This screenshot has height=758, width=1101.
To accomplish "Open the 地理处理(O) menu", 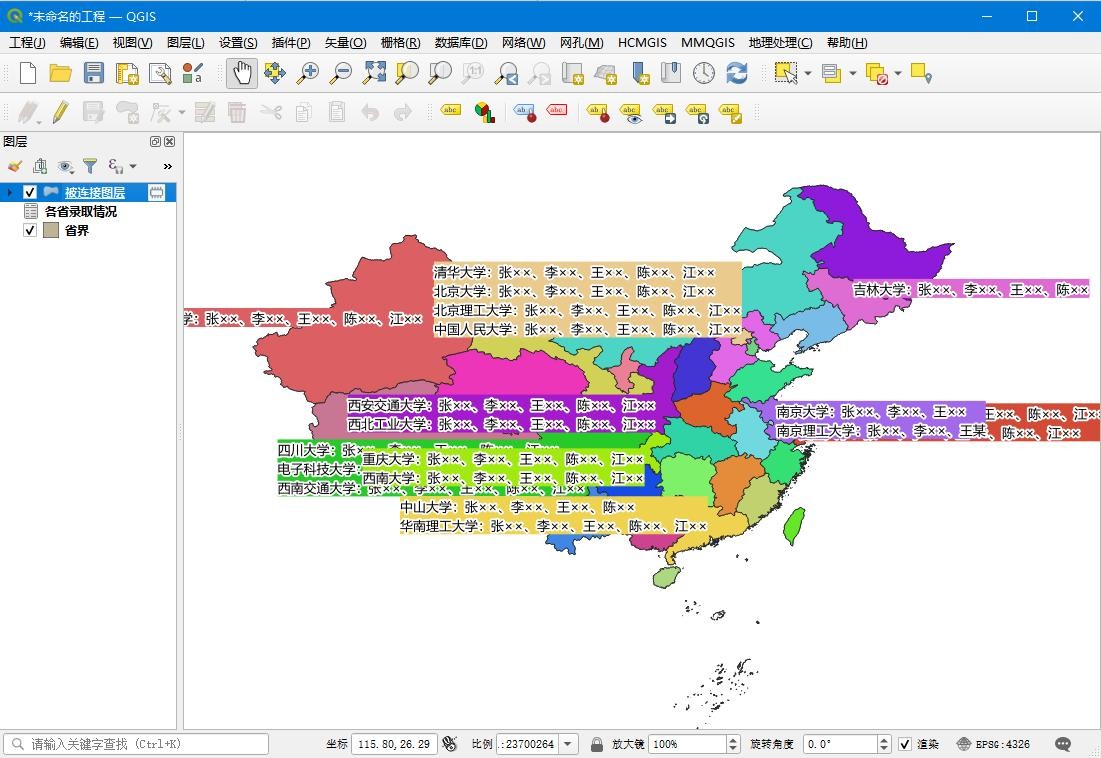I will (x=780, y=43).
